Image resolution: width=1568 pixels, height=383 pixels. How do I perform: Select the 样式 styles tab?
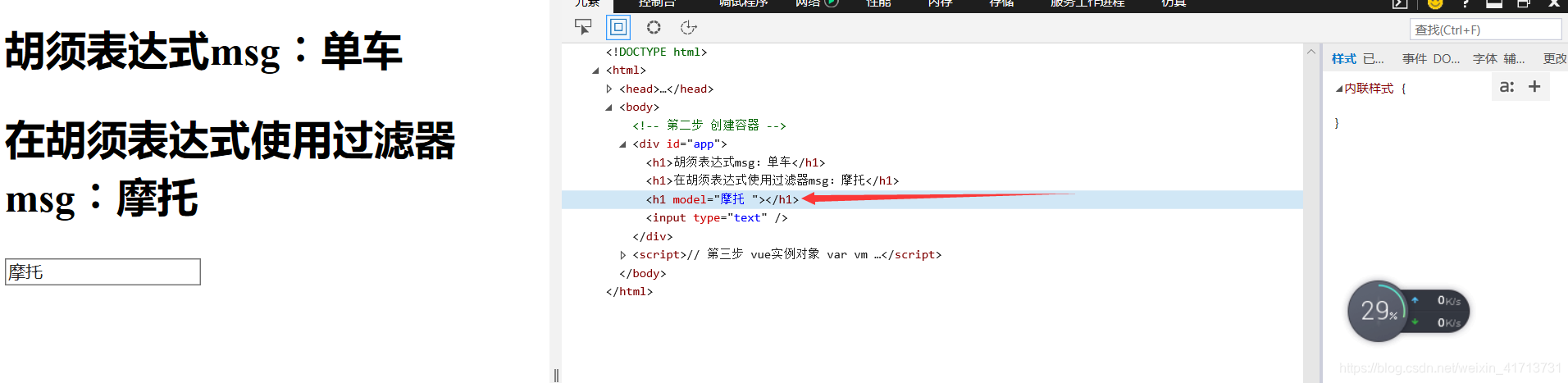tap(1344, 58)
